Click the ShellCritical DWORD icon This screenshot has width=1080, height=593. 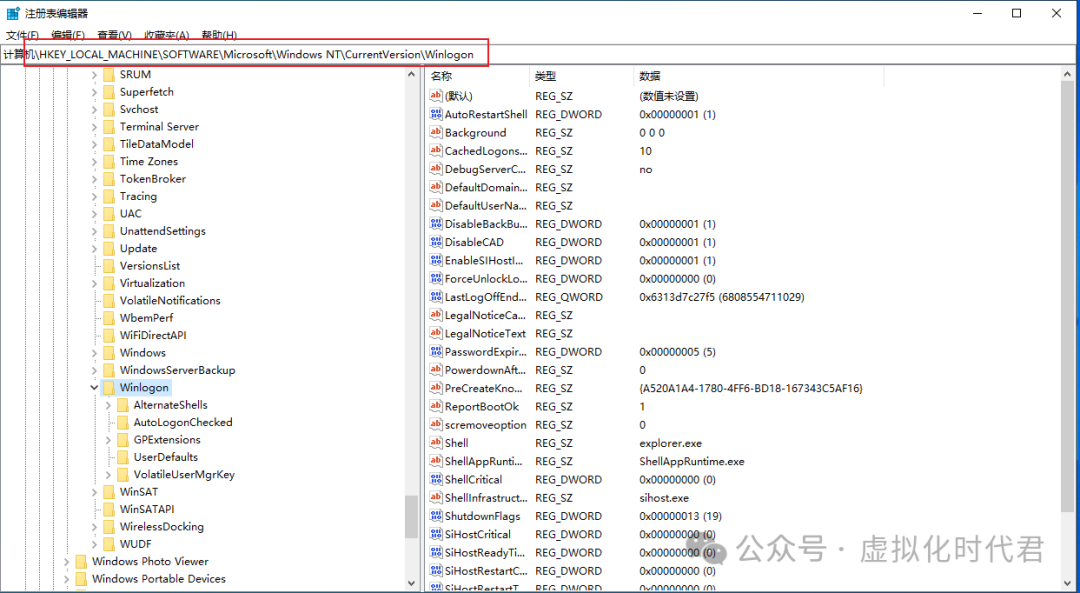435,479
